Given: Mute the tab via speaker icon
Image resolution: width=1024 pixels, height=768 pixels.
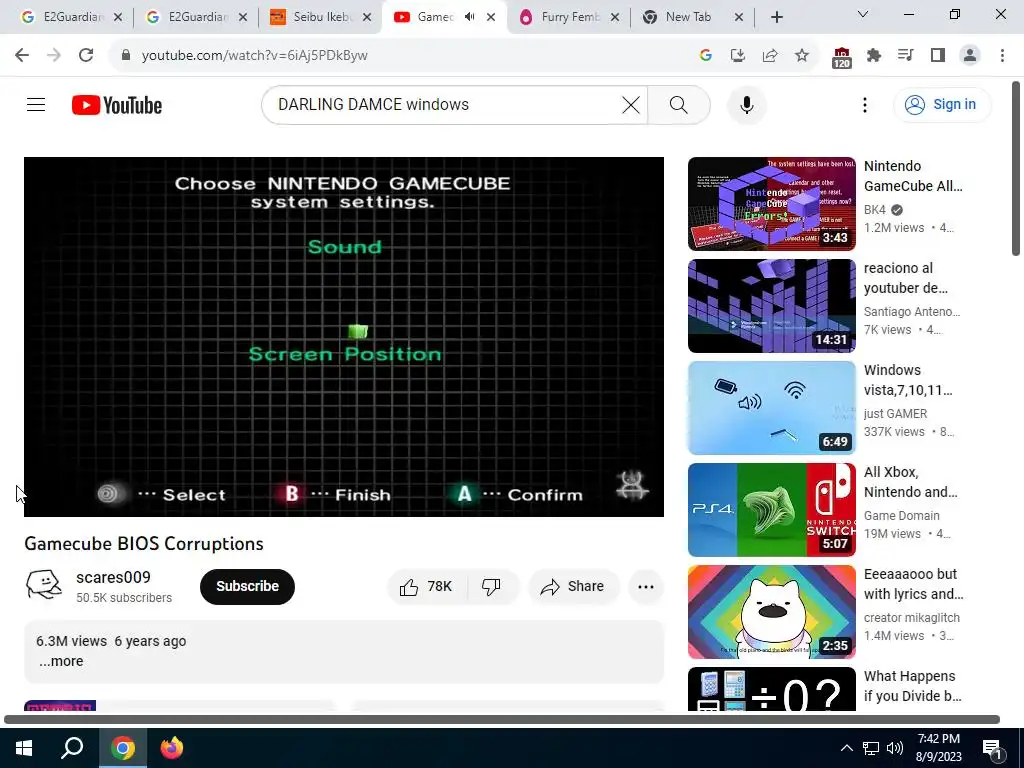Looking at the screenshot, I should (469, 17).
